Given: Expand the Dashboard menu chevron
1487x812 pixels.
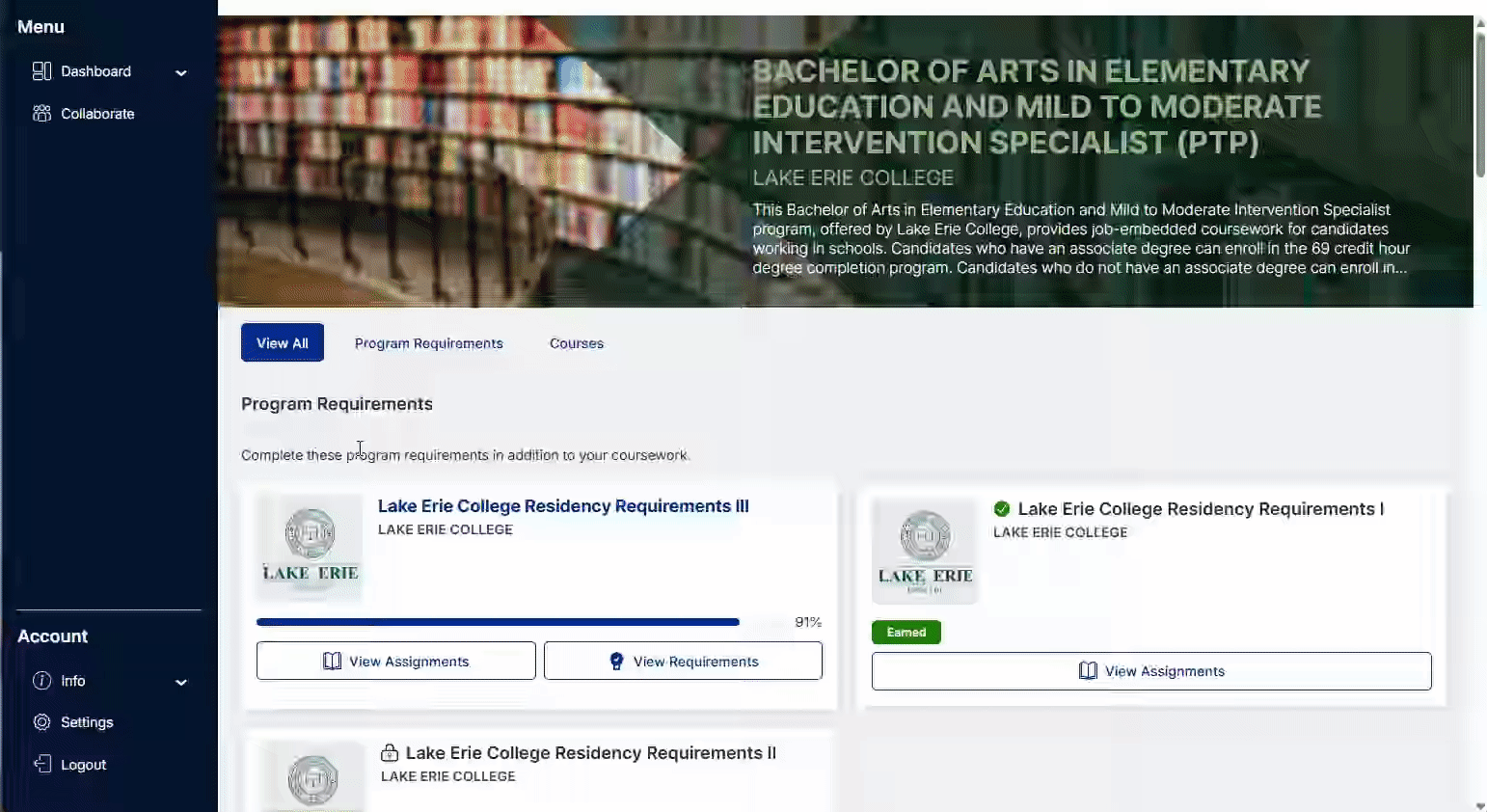Looking at the screenshot, I should pos(180,72).
